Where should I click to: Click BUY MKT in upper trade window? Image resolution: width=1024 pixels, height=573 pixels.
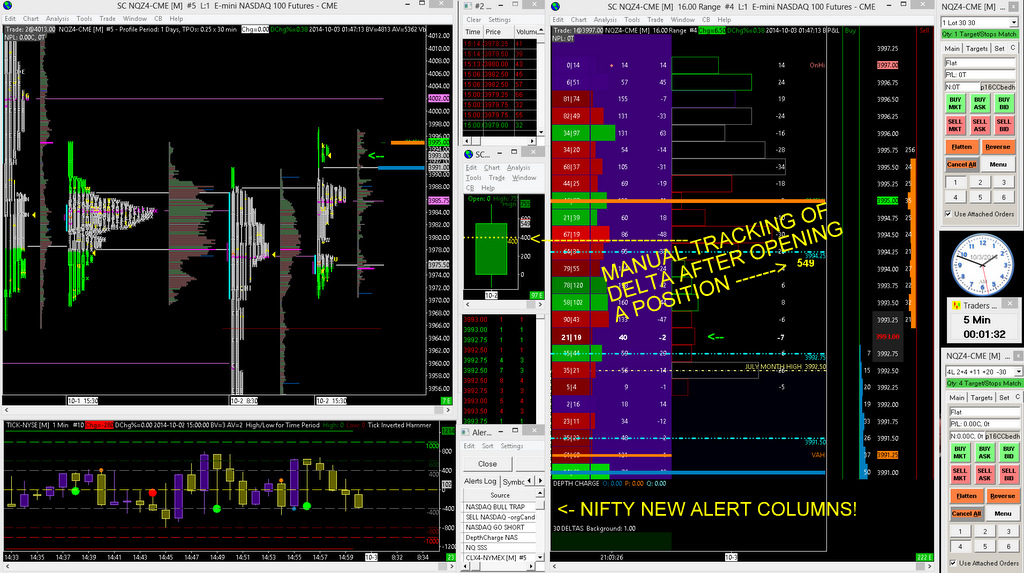point(955,103)
